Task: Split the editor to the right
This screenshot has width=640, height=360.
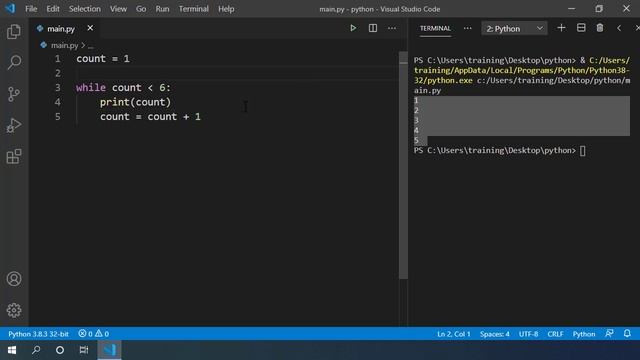Action: point(373,28)
